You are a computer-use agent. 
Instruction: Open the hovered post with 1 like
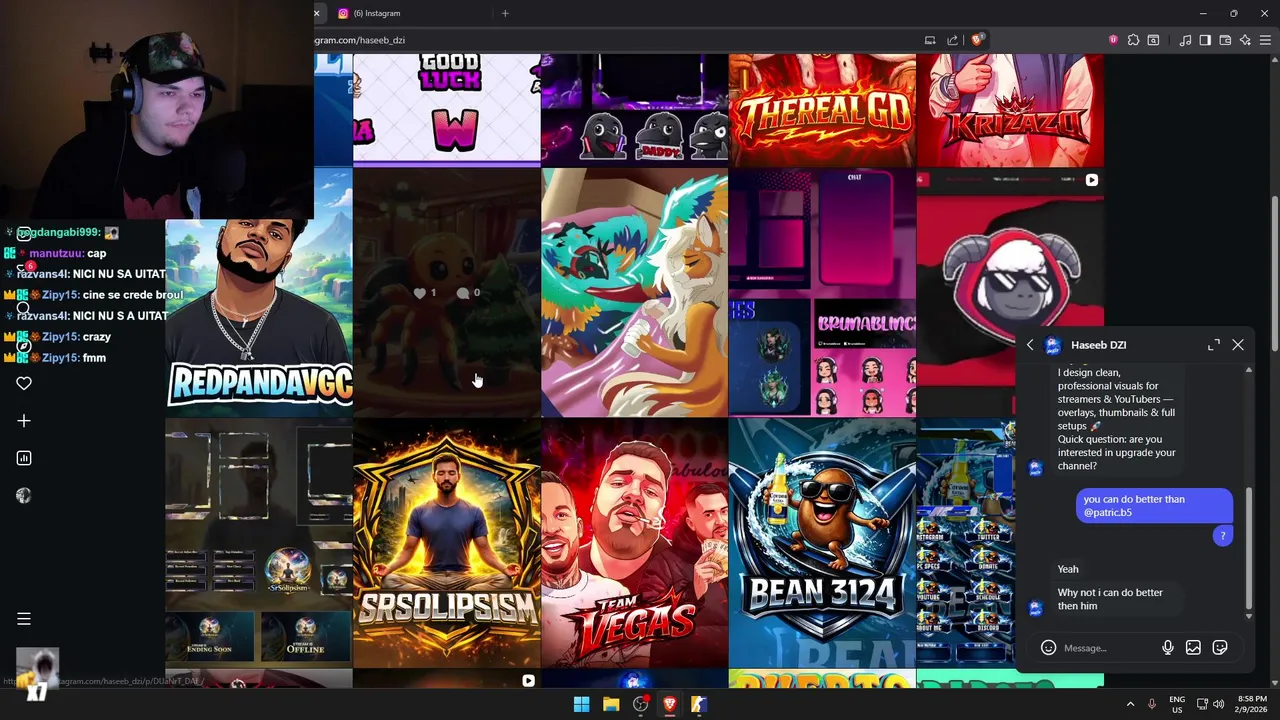click(446, 292)
